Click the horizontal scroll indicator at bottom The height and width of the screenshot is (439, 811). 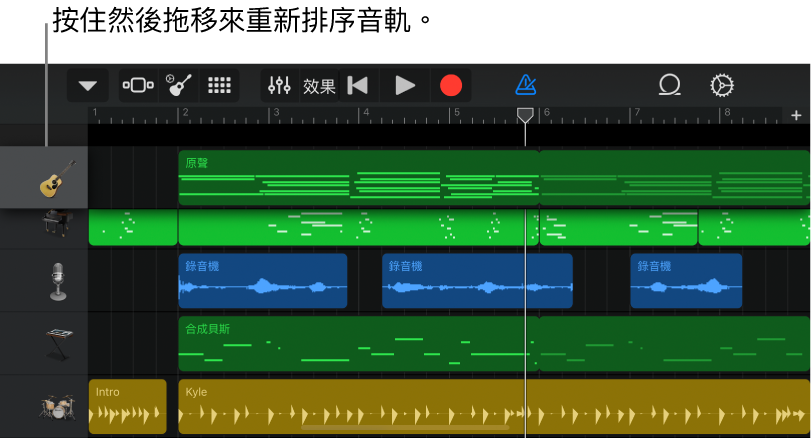click(x=405, y=428)
